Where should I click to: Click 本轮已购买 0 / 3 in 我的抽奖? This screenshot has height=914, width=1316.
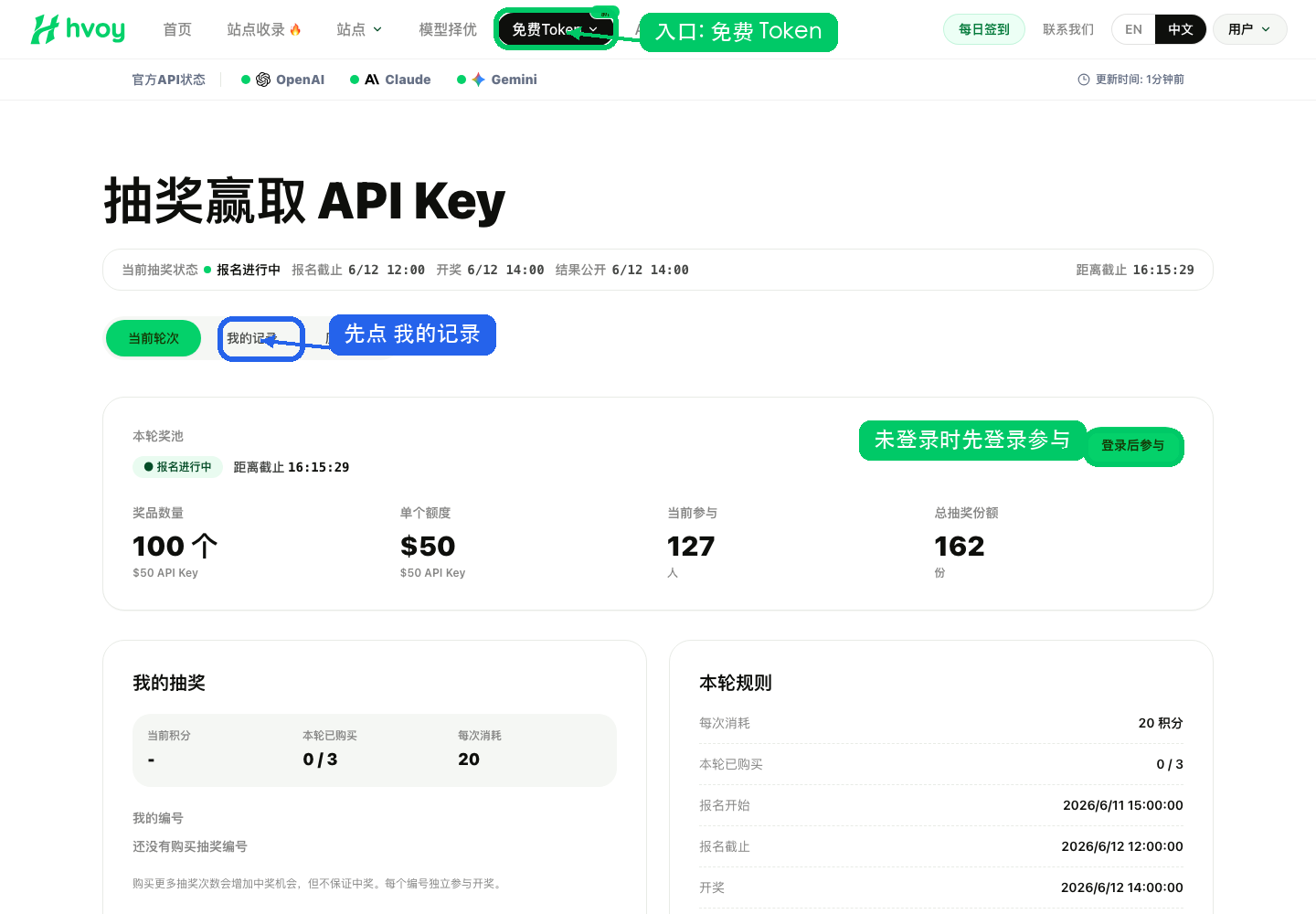[x=330, y=749]
